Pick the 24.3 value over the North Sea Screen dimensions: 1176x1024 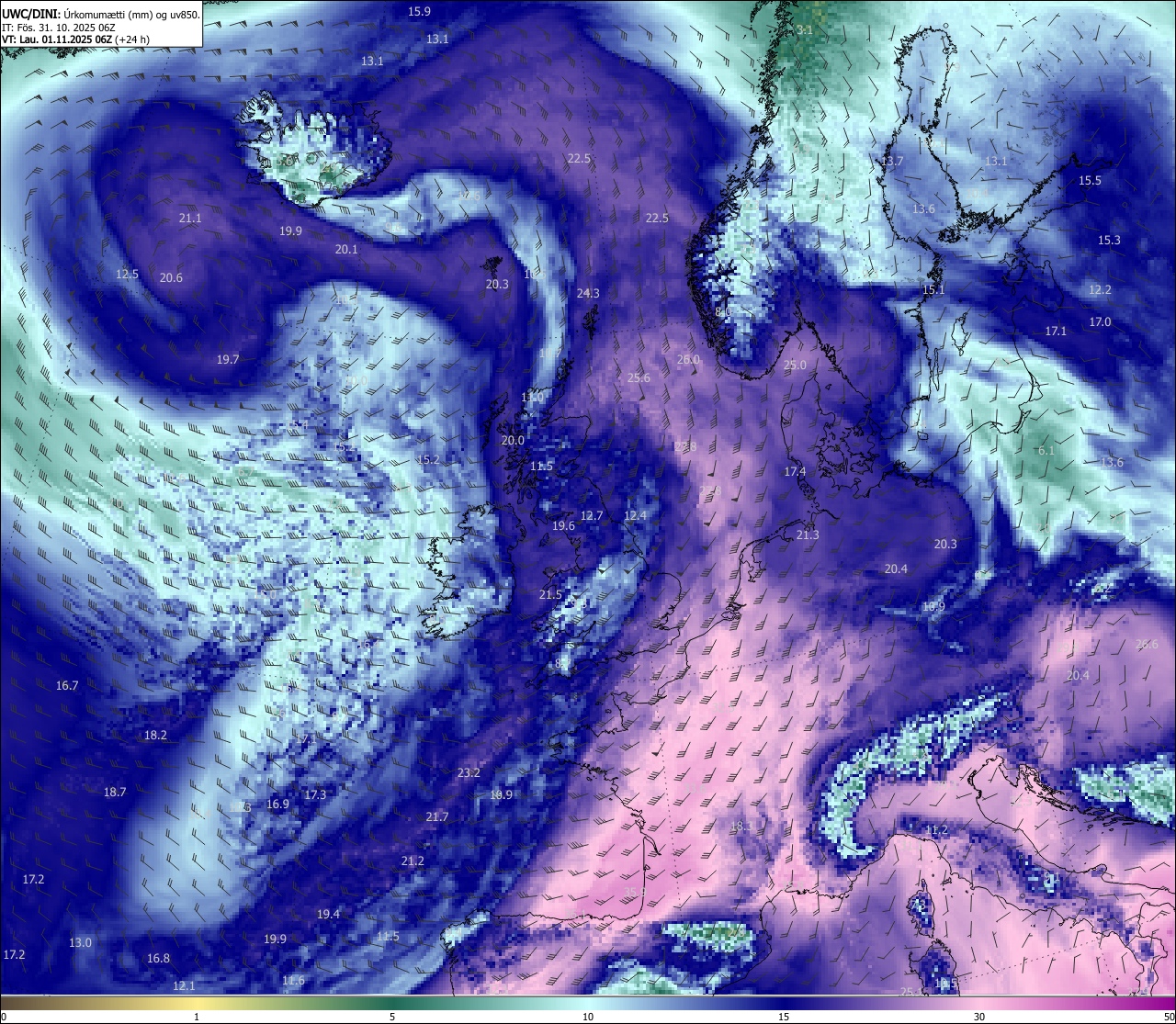tap(588, 294)
